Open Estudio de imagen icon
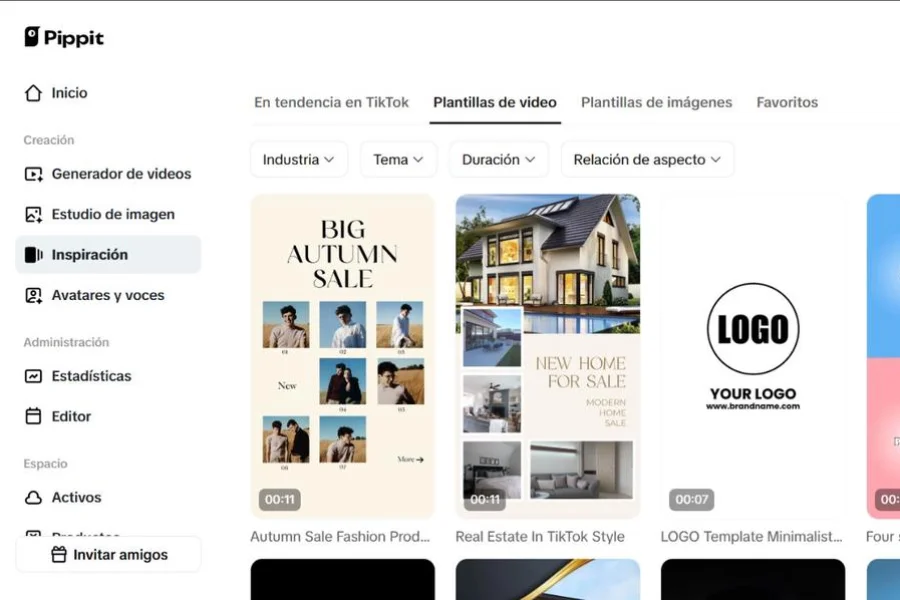 (x=33, y=215)
